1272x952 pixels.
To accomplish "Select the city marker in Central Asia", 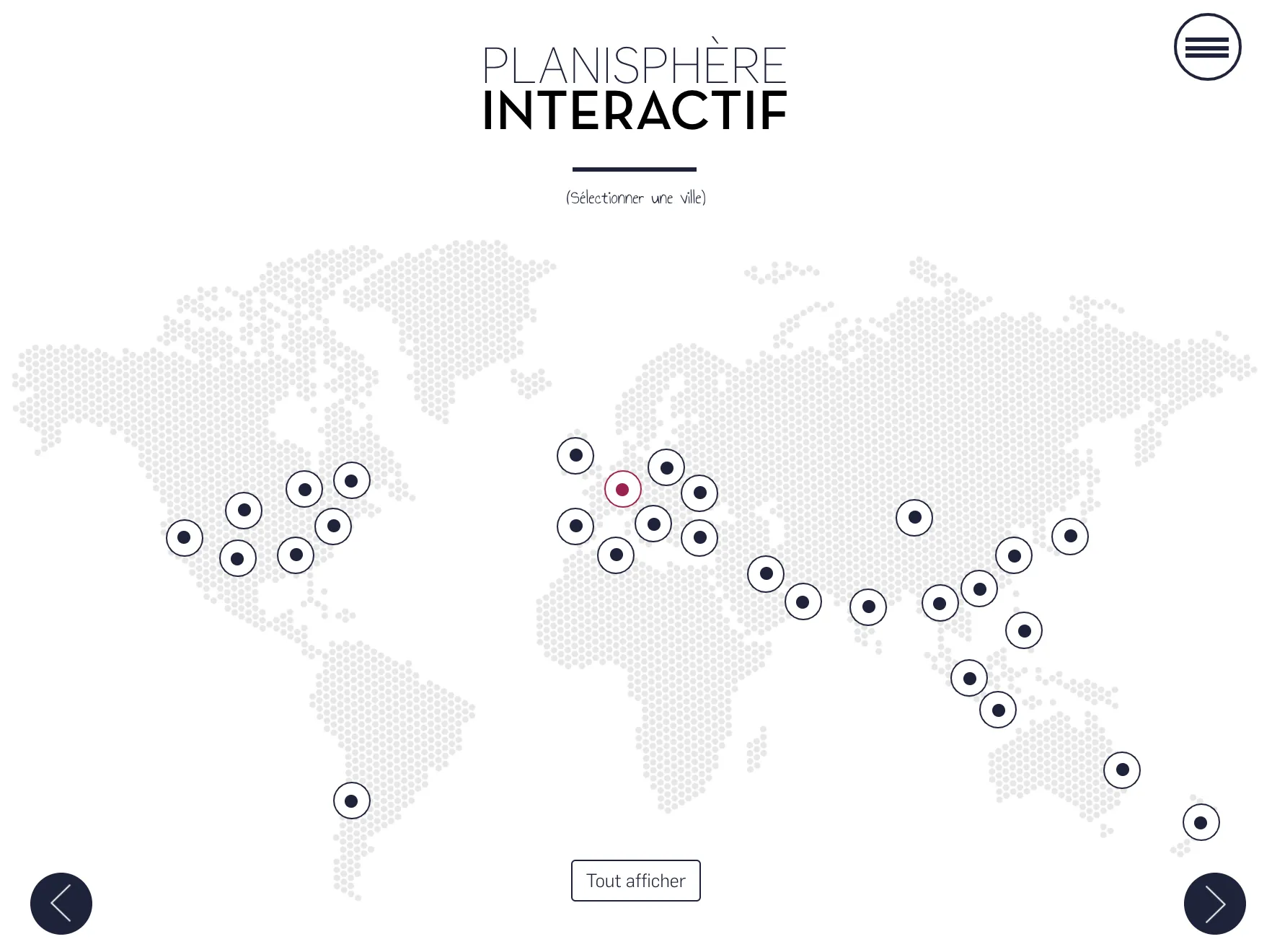I will [914, 518].
